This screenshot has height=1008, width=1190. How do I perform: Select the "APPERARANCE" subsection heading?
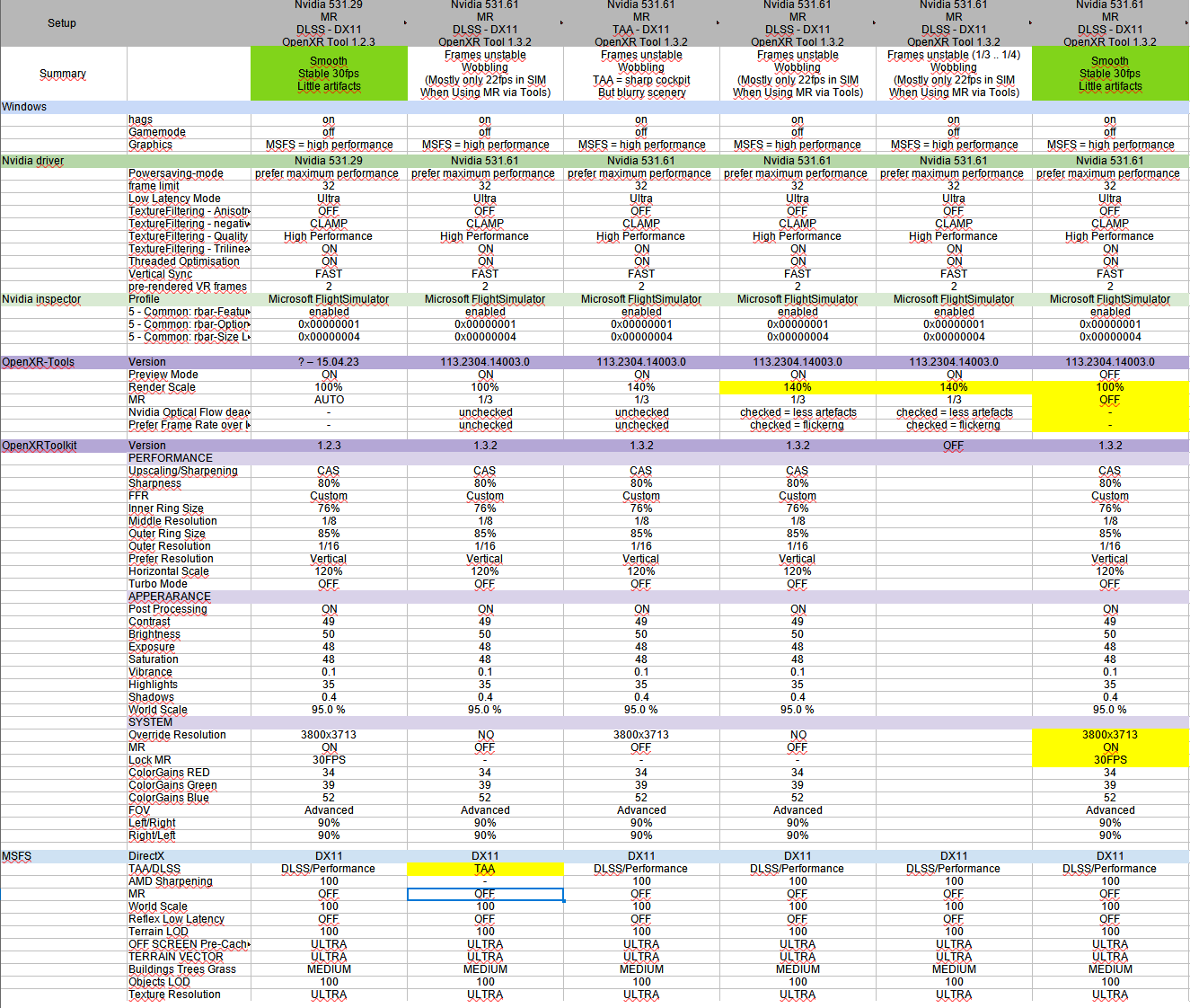point(170,597)
